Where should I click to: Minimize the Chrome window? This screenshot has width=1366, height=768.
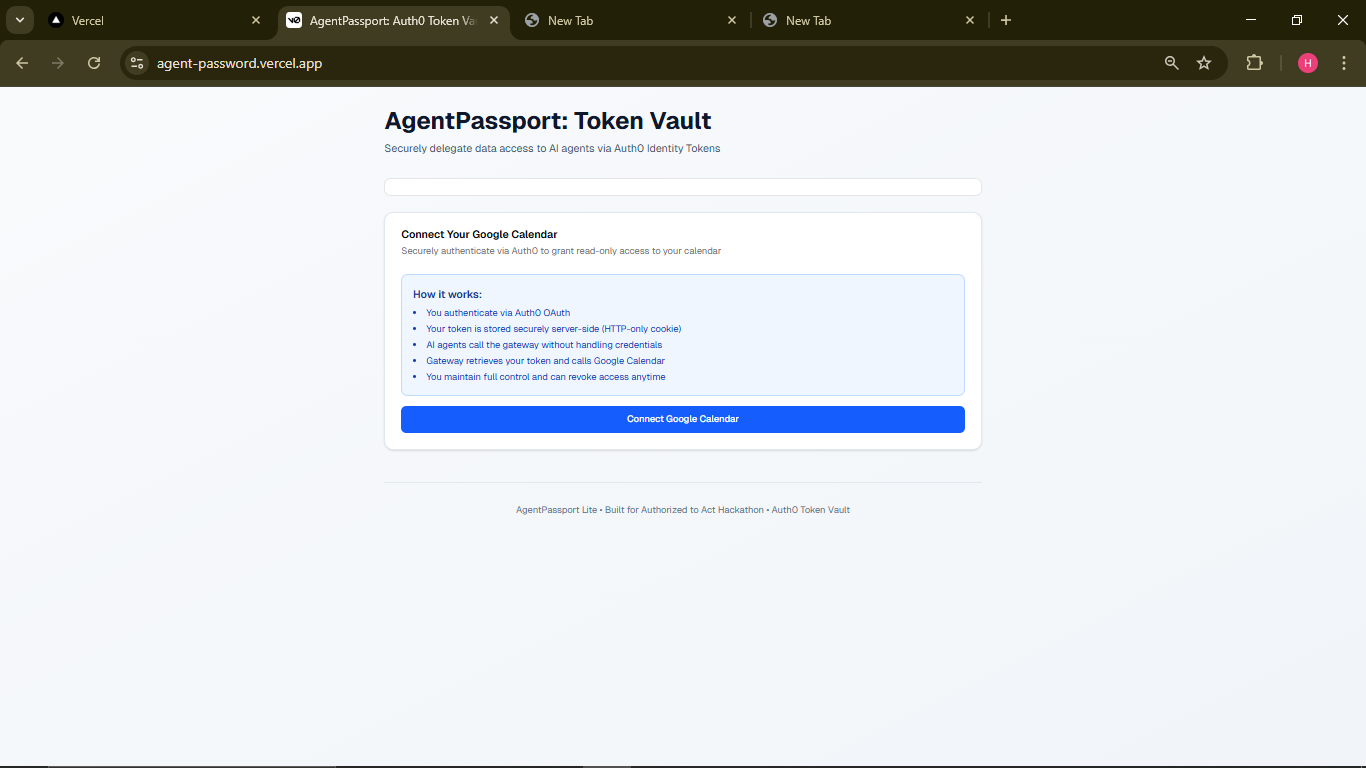click(1250, 20)
